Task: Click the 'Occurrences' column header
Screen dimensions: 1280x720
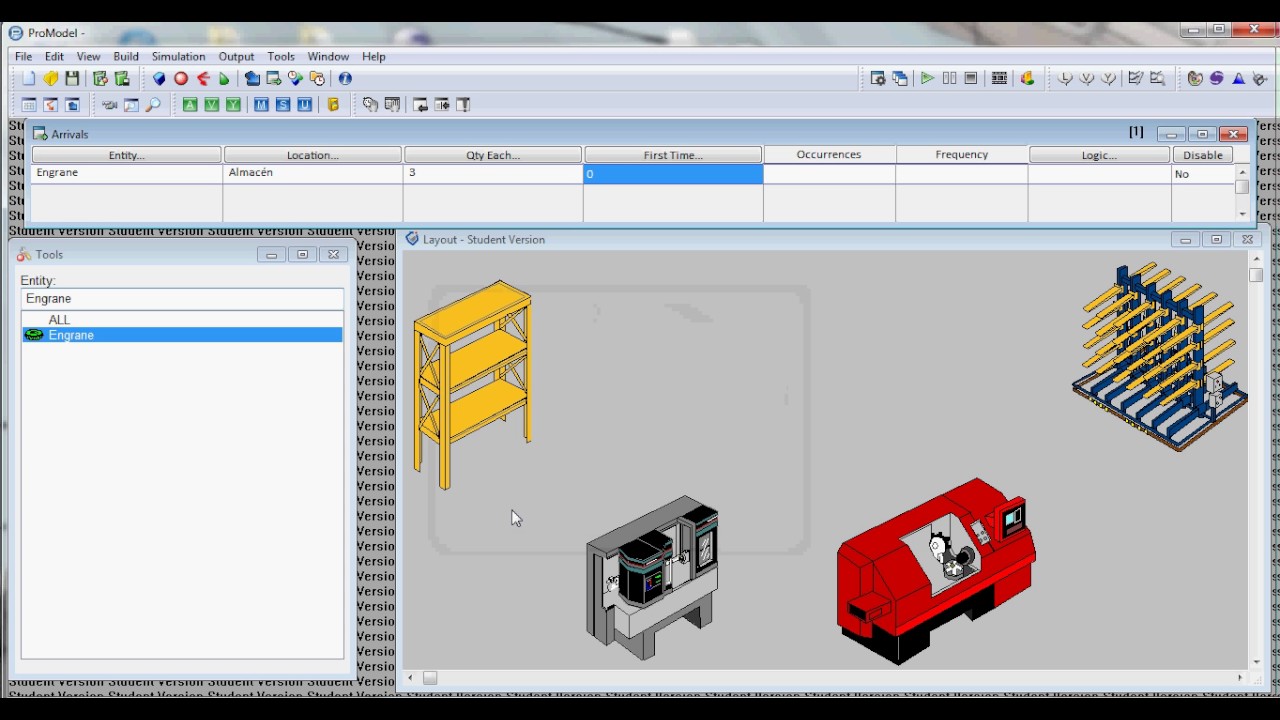Action: [x=829, y=155]
